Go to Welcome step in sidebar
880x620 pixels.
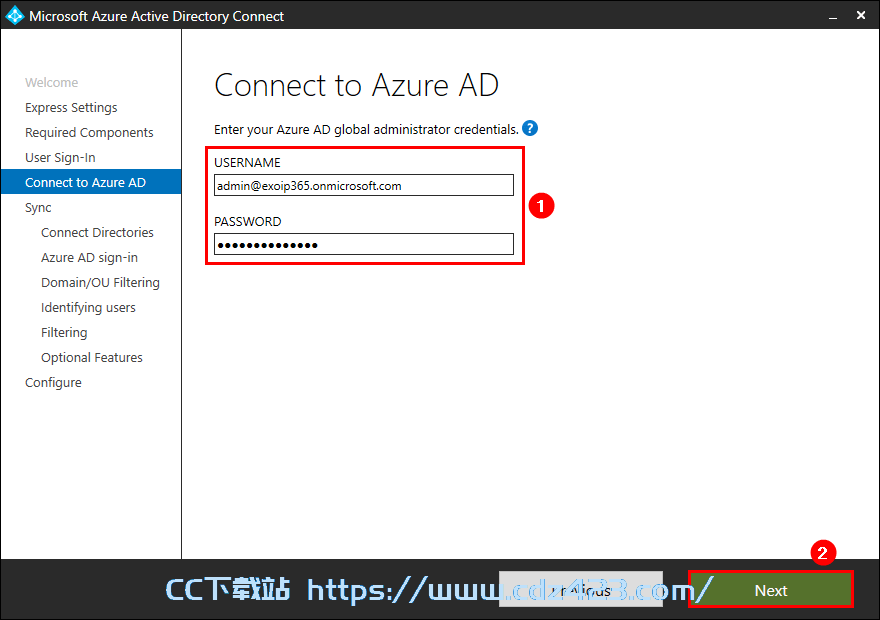(x=52, y=82)
